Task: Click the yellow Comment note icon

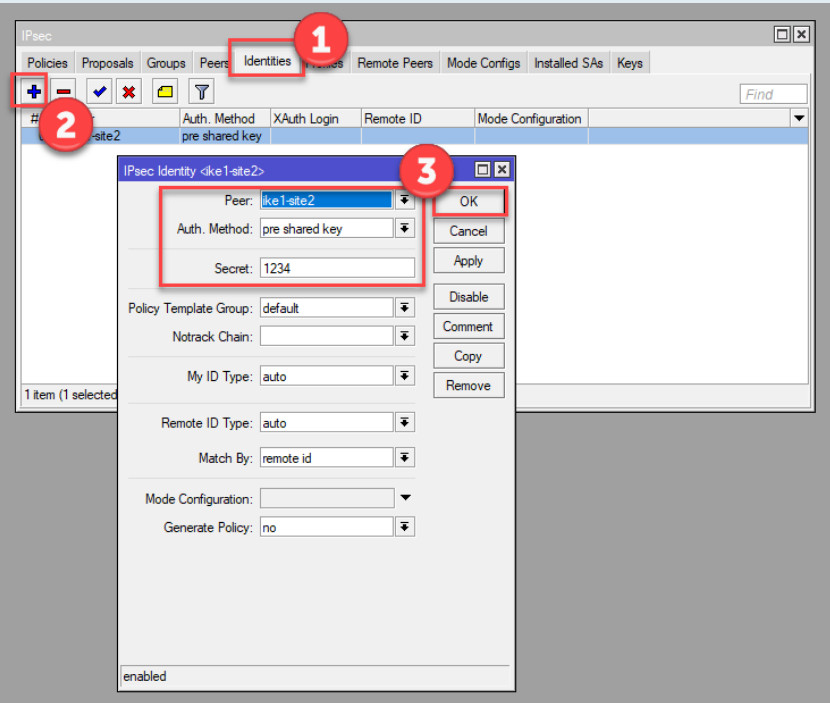Action: pos(165,92)
